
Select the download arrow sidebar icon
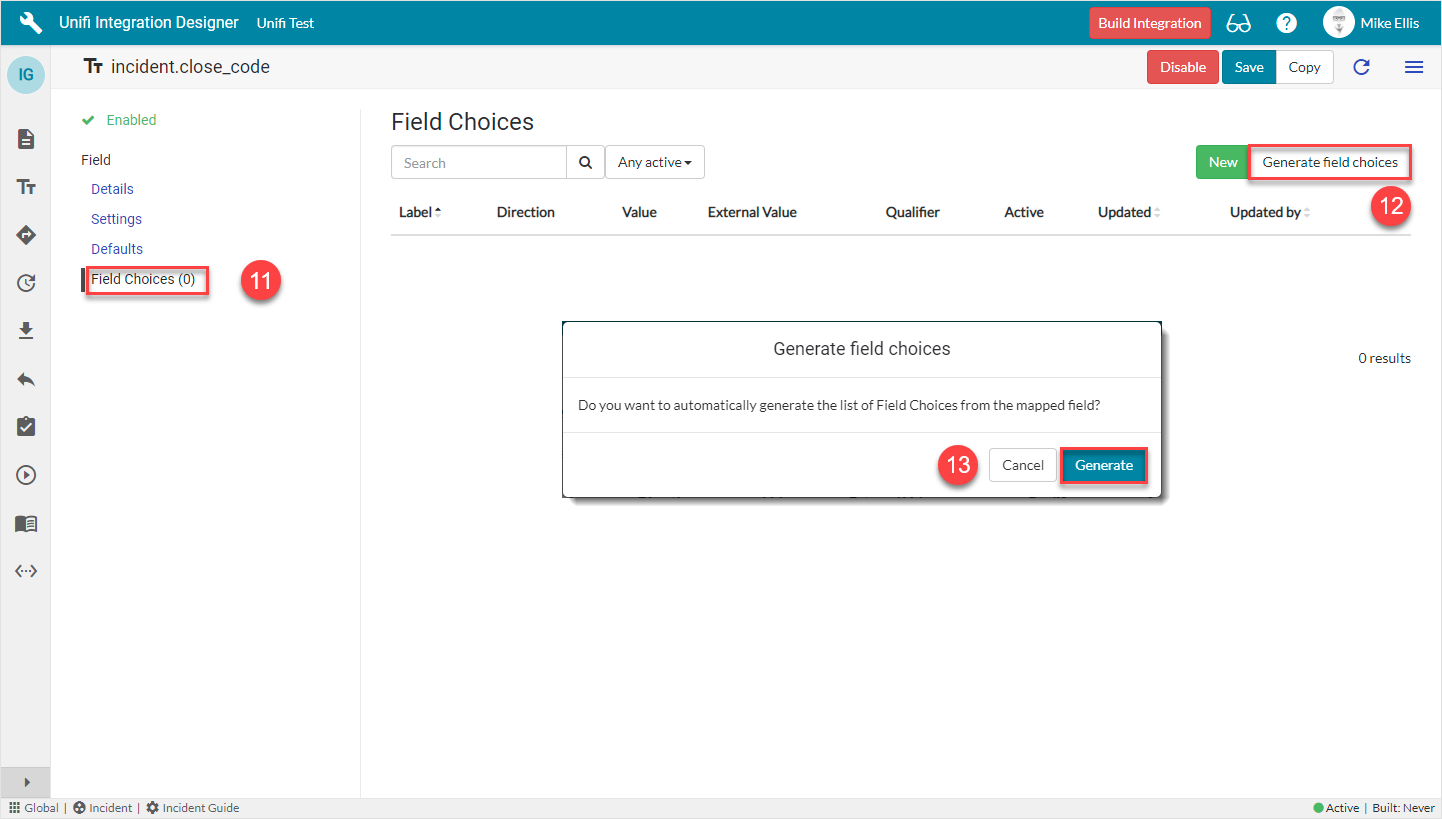pos(26,331)
